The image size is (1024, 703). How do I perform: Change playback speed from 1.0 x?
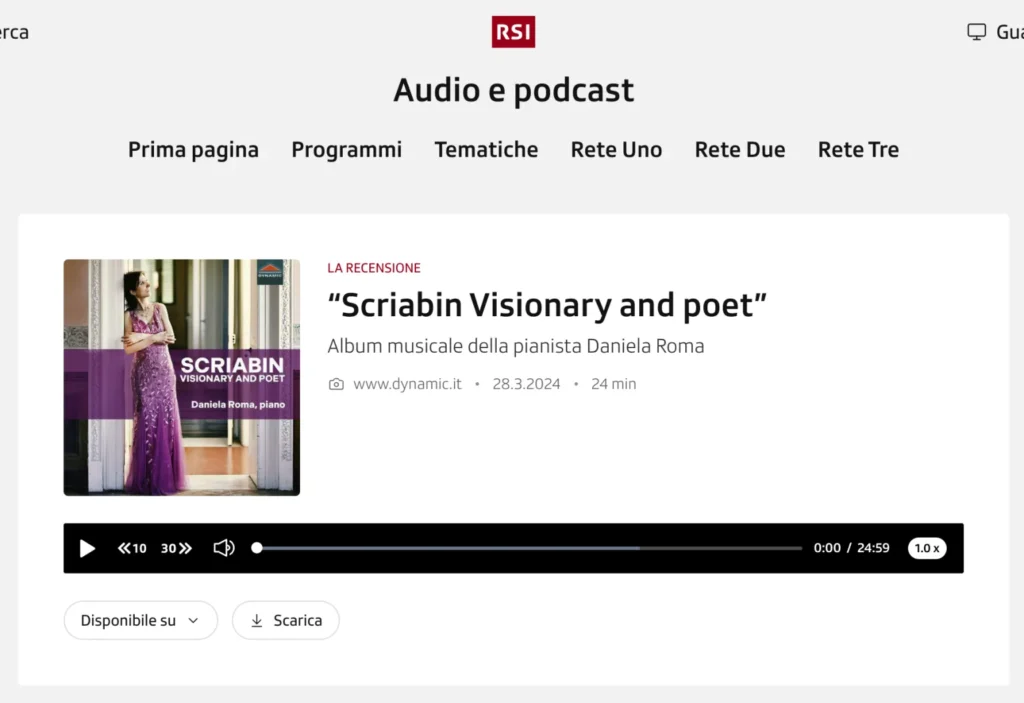[926, 548]
